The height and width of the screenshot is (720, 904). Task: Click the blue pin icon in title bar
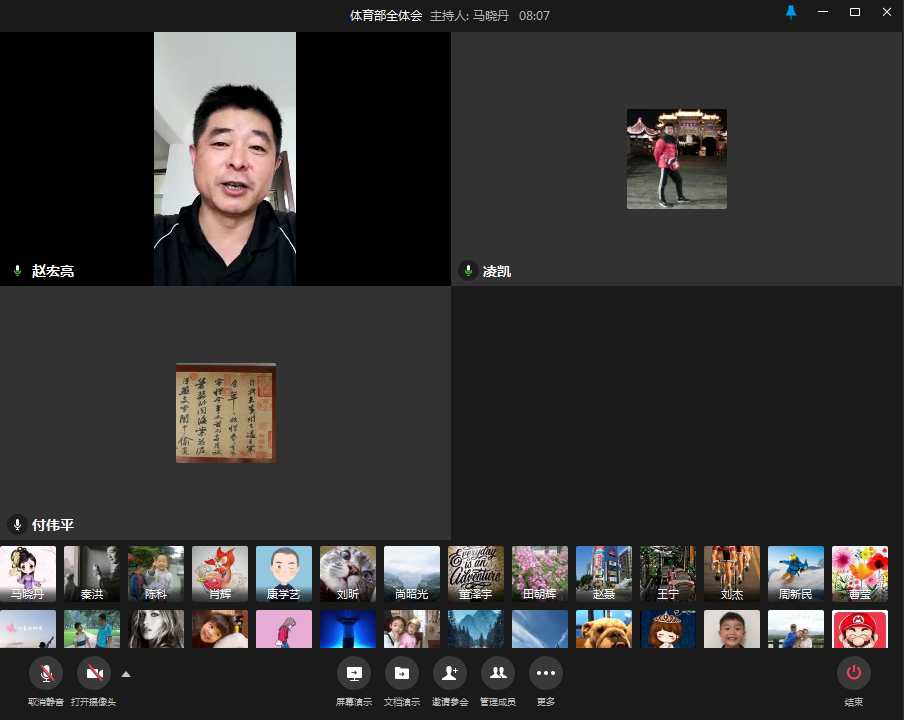coord(791,13)
